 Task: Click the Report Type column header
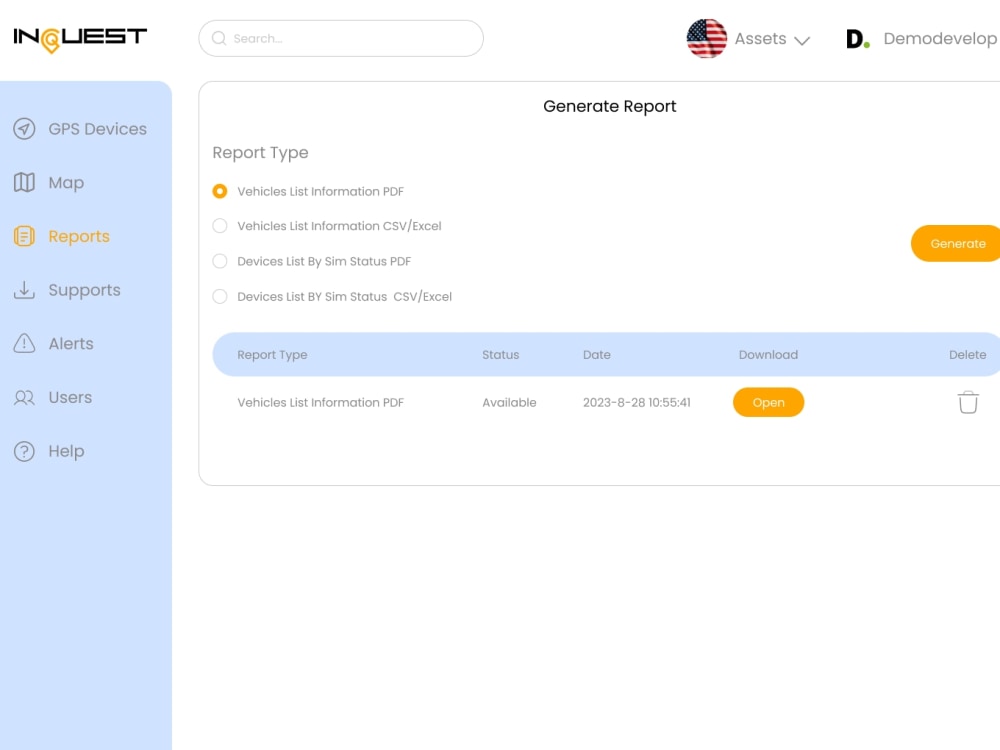click(x=272, y=355)
